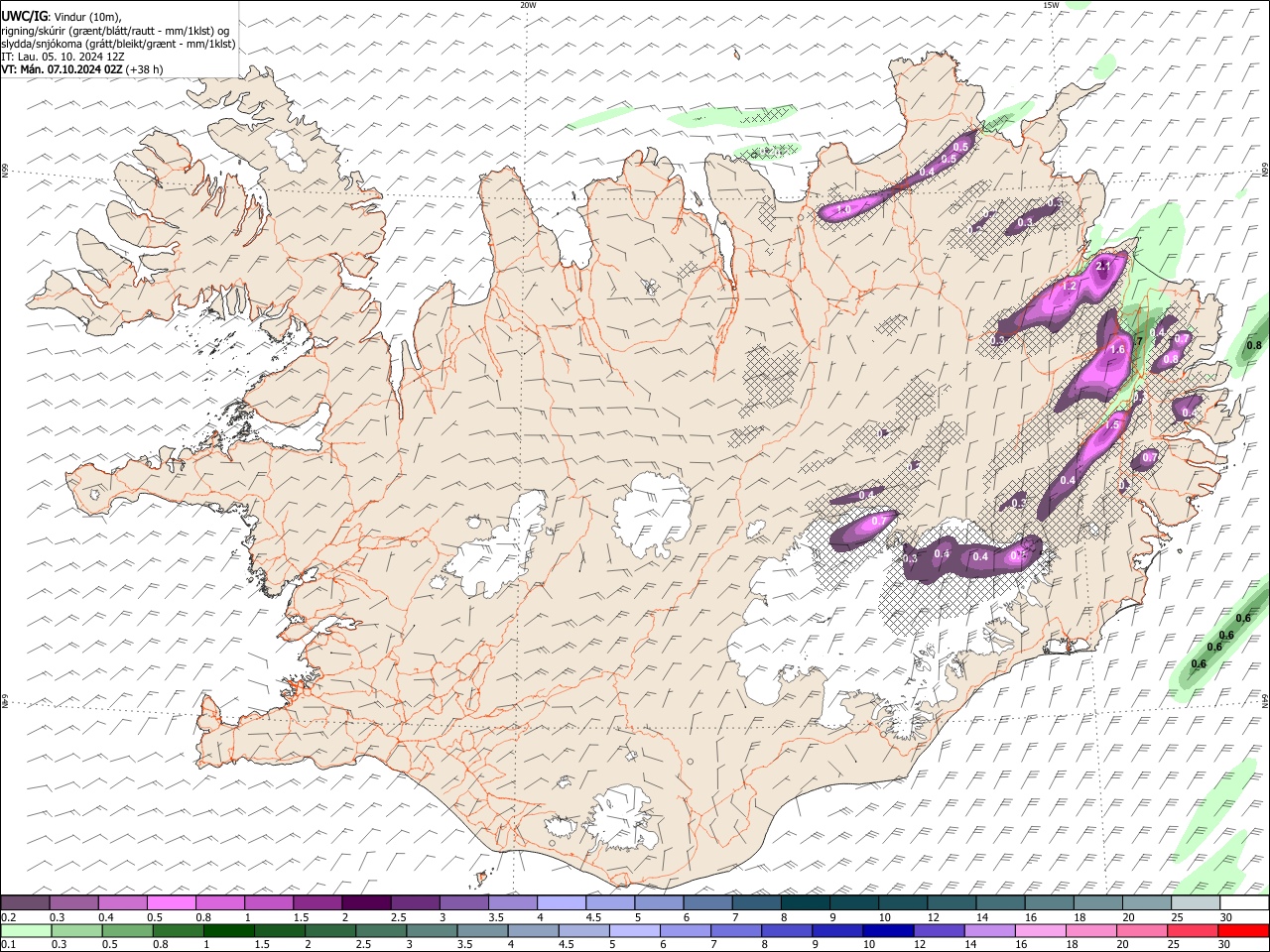Click the '0.4' label under the upper legend
This screenshot has height=952, width=1270.
106,917
